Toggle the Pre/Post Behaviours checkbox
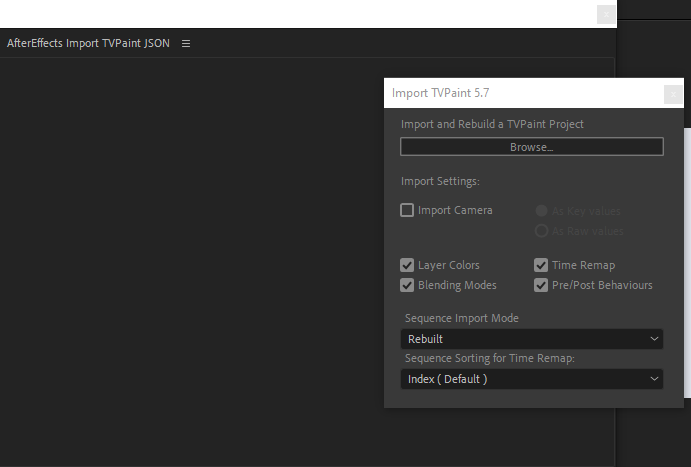Viewport: 691px width, 467px height. (x=541, y=285)
